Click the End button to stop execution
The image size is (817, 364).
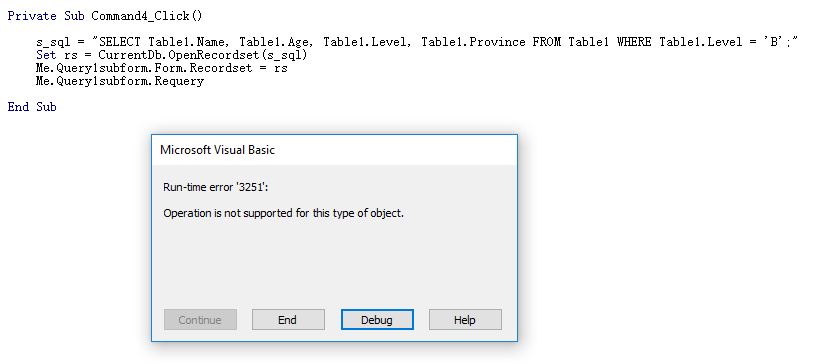pyautogui.click(x=288, y=320)
